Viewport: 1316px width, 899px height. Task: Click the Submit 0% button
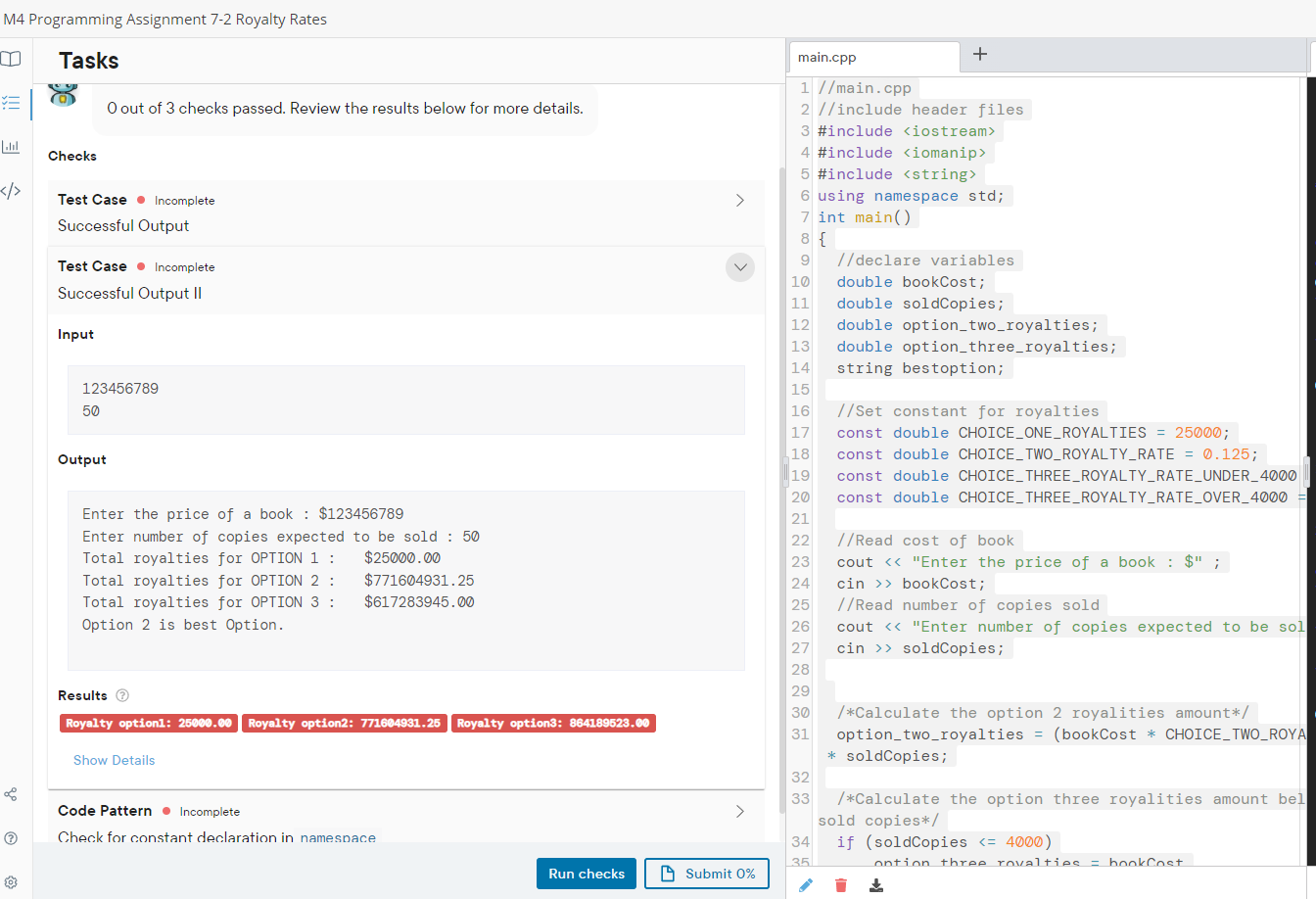707,874
